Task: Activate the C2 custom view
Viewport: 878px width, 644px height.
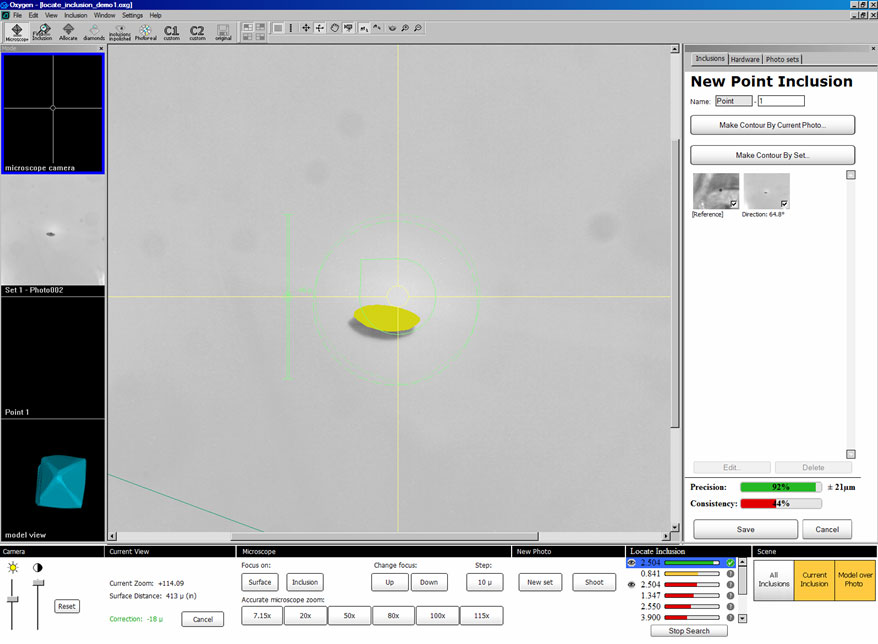Action: click(x=197, y=32)
